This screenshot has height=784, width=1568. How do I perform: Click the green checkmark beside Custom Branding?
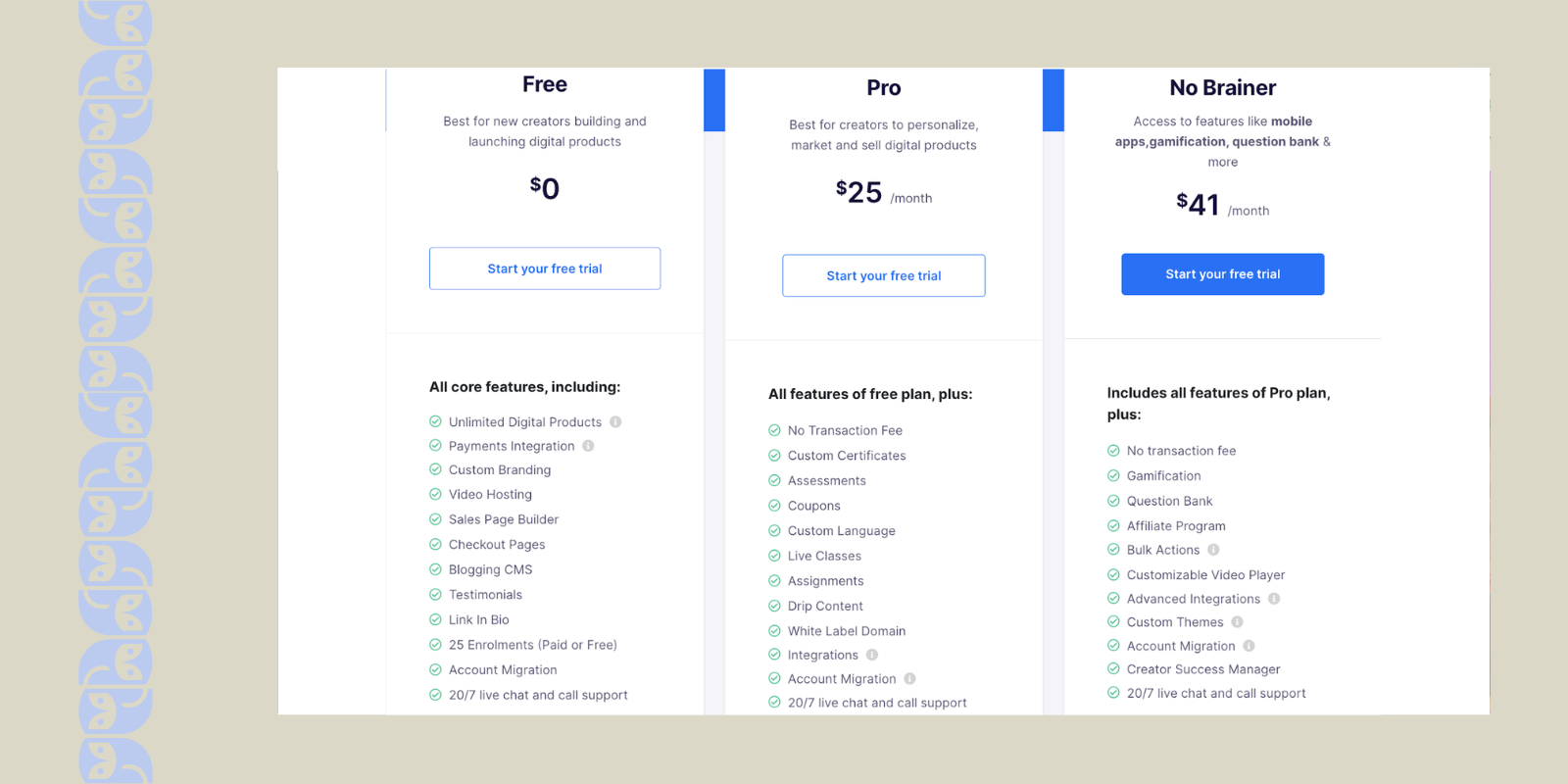434,469
